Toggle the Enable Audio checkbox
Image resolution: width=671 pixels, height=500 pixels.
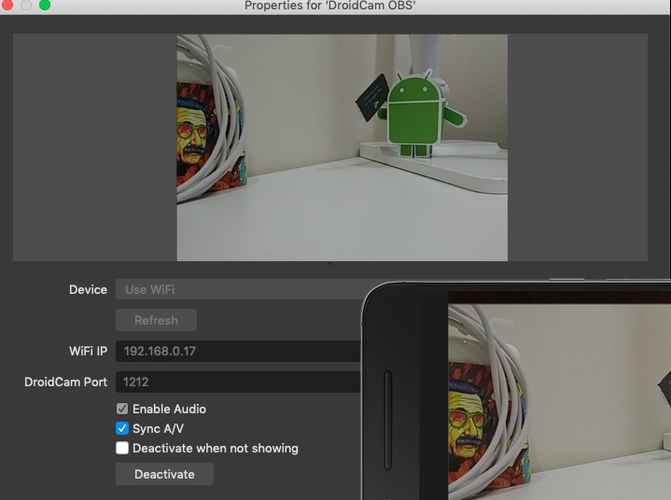pos(122,409)
